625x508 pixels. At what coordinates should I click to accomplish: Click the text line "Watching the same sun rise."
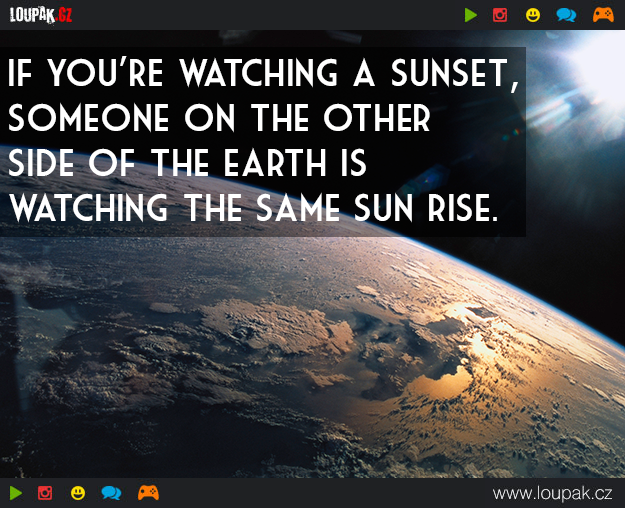pyautogui.click(x=252, y=210)
